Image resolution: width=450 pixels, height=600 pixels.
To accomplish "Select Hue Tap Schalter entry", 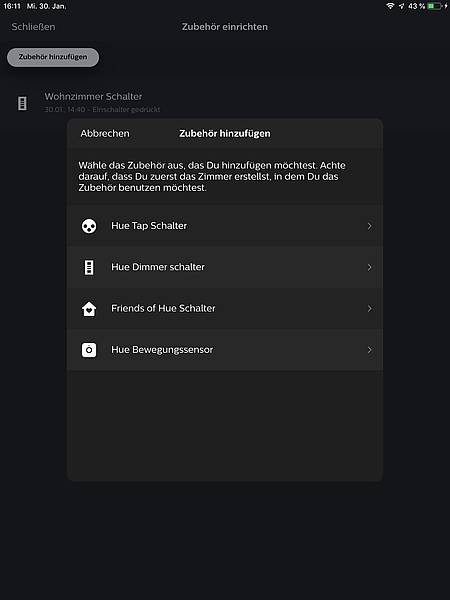I will (225, 226).
